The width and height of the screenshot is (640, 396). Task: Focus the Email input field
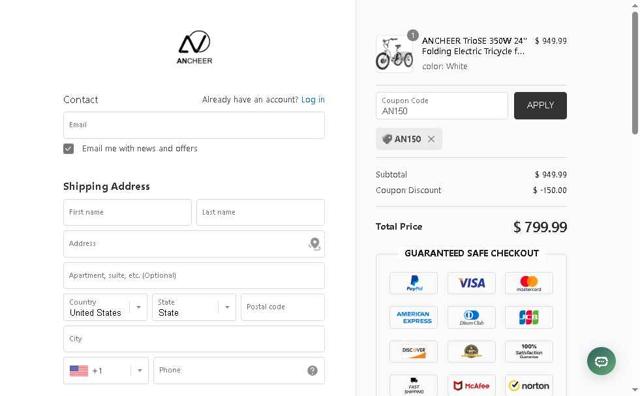pos(194,125)
